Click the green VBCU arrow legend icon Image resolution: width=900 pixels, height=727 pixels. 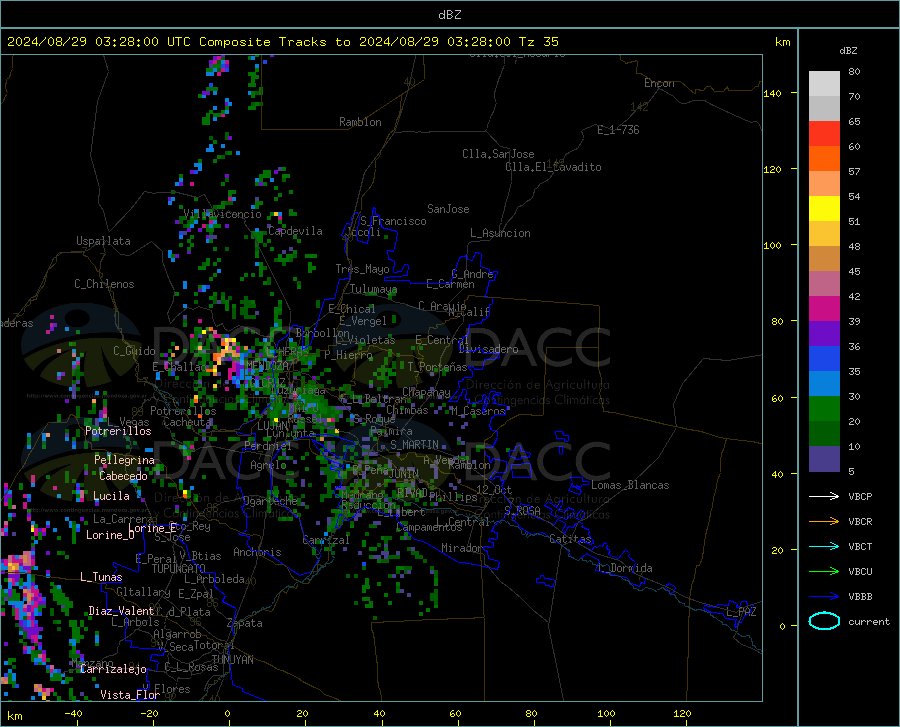(x=824, y=572)
